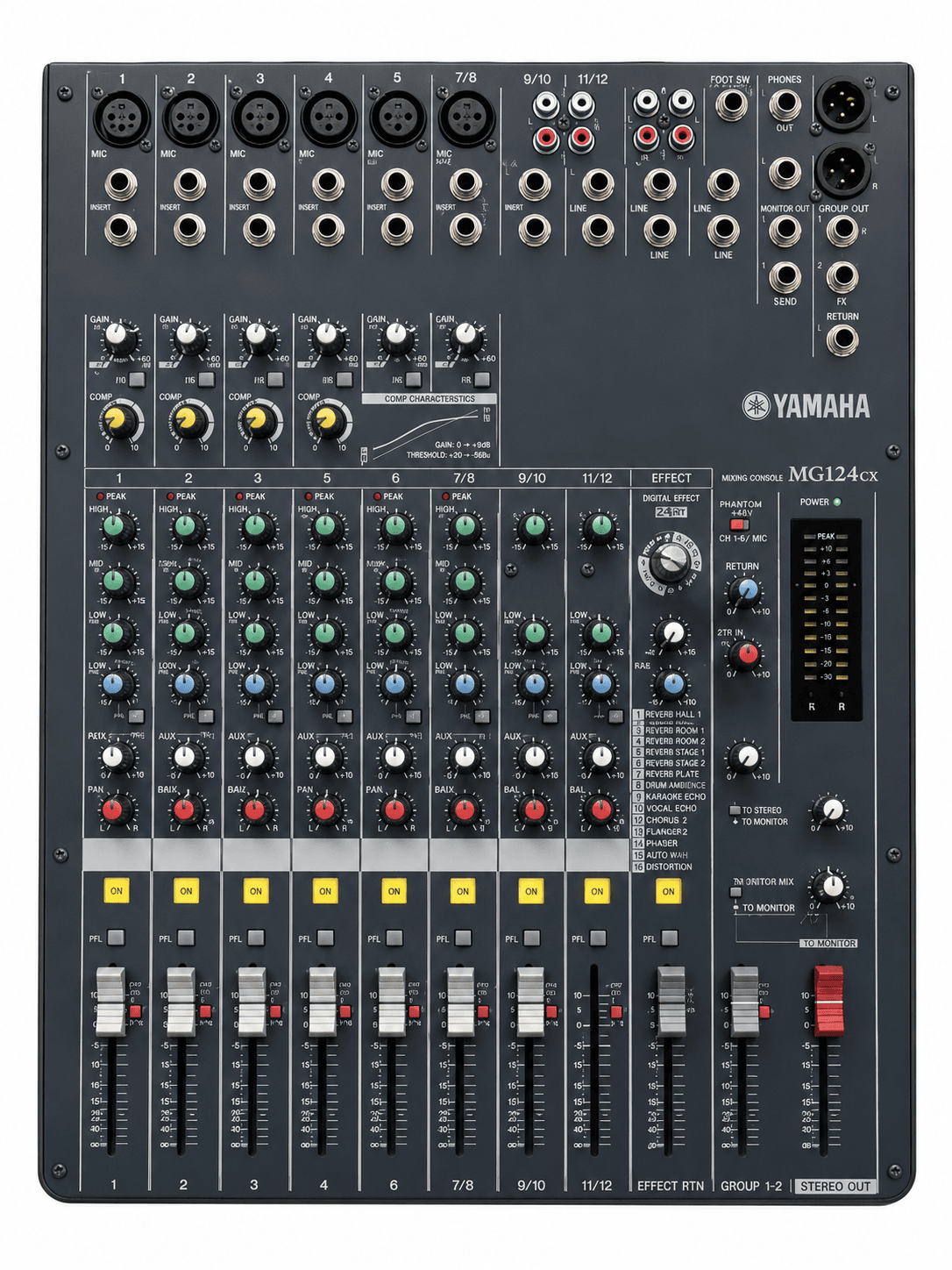Screen dimensions: 952x1270
Task: Toggle the ON button for channel 11/12
Action: [x=597, y=891]
